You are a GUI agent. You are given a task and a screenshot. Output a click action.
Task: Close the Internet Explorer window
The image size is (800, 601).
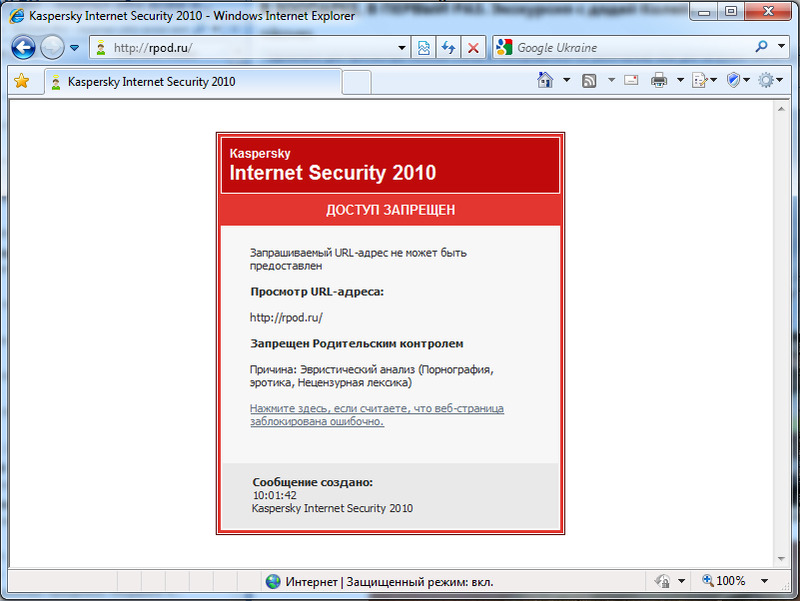768,12
